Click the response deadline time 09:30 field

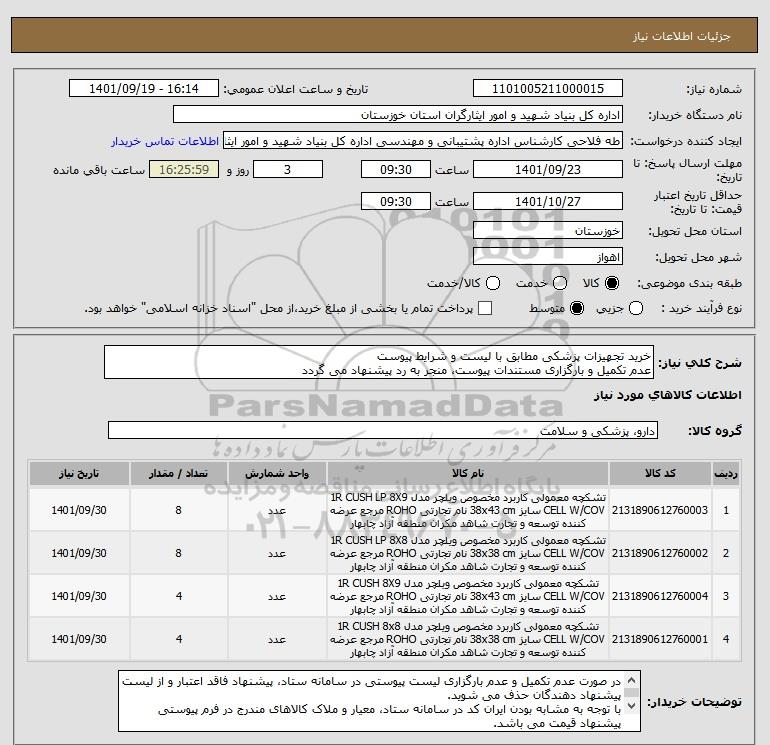pyautogui.click(x=396, y=169)
